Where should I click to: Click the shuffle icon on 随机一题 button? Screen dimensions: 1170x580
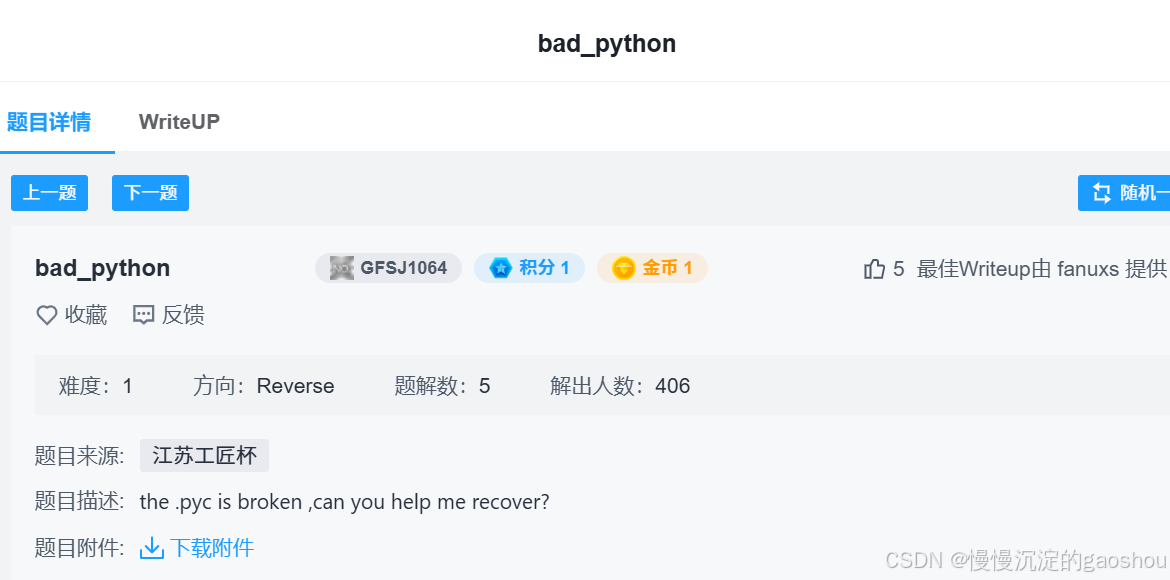pos(1100,192)
